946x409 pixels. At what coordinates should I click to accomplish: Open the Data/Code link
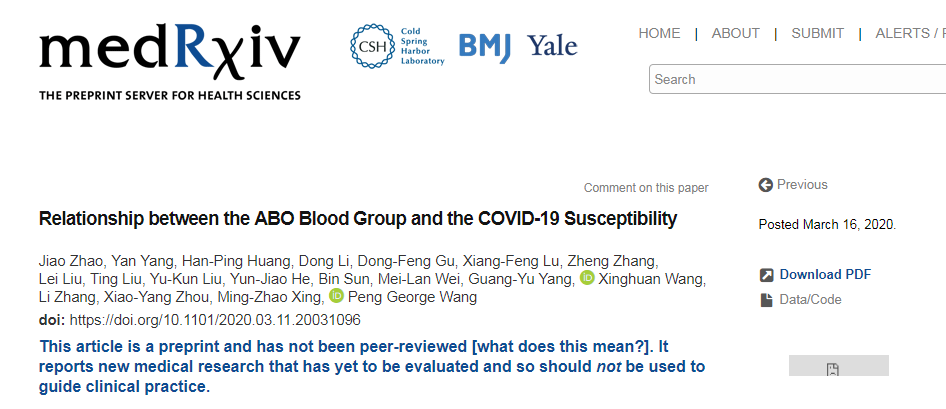(811, 300)
